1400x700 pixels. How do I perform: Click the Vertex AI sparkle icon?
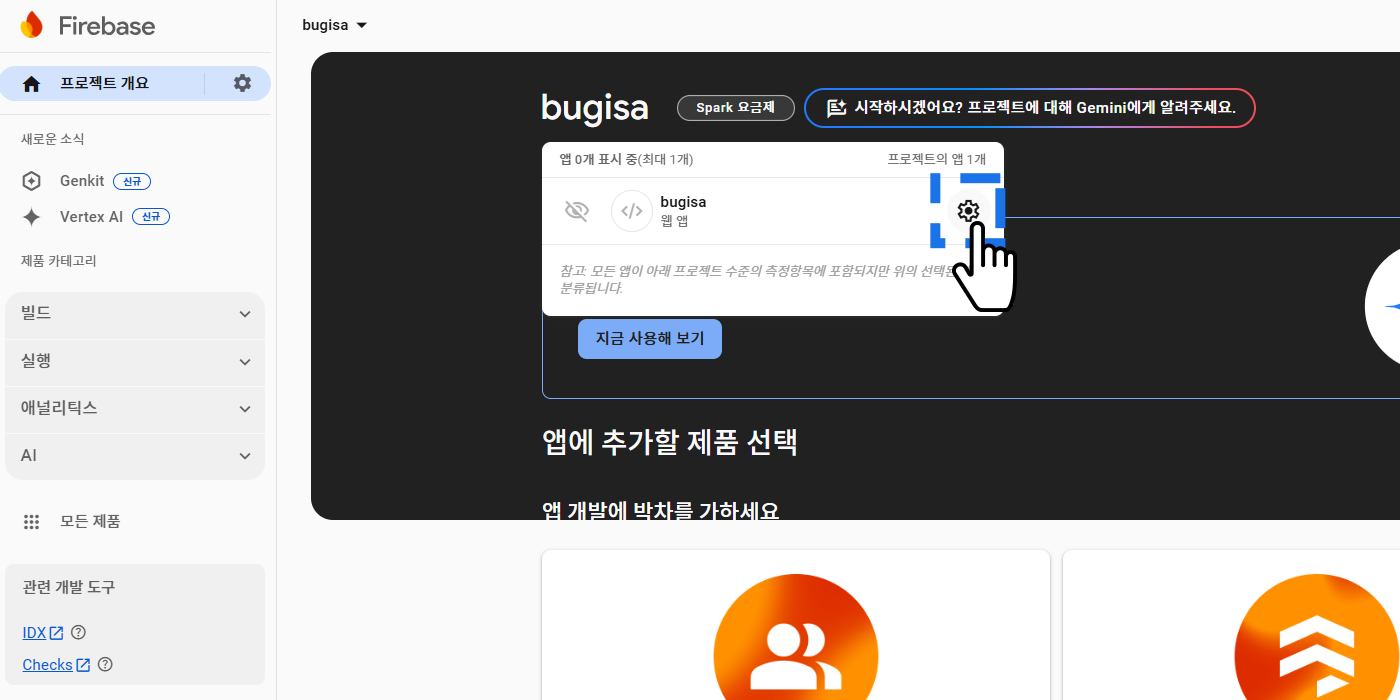[32, 217]
